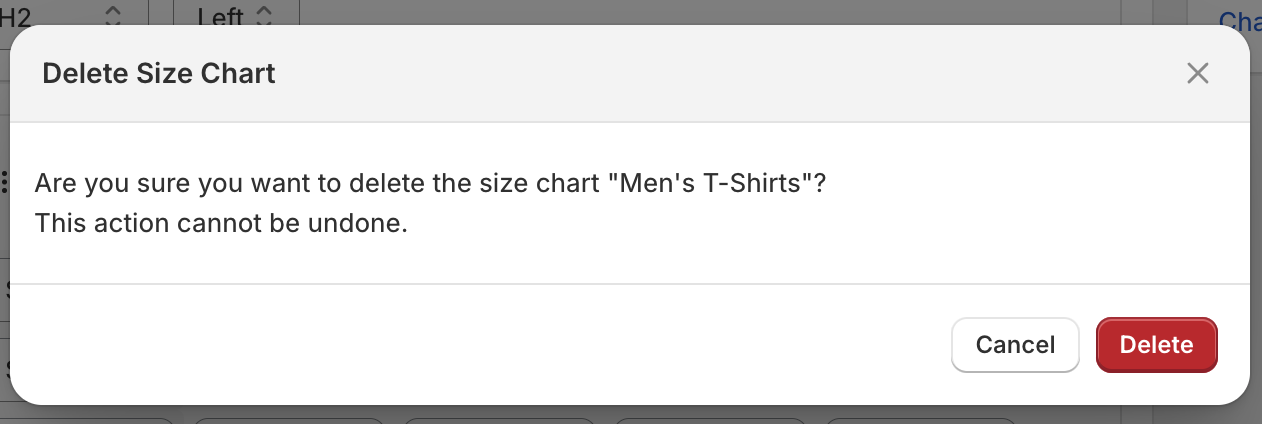Click the Left alignment label in toolbar
This screenshot has width=1262, height=424.
(220, 14)
